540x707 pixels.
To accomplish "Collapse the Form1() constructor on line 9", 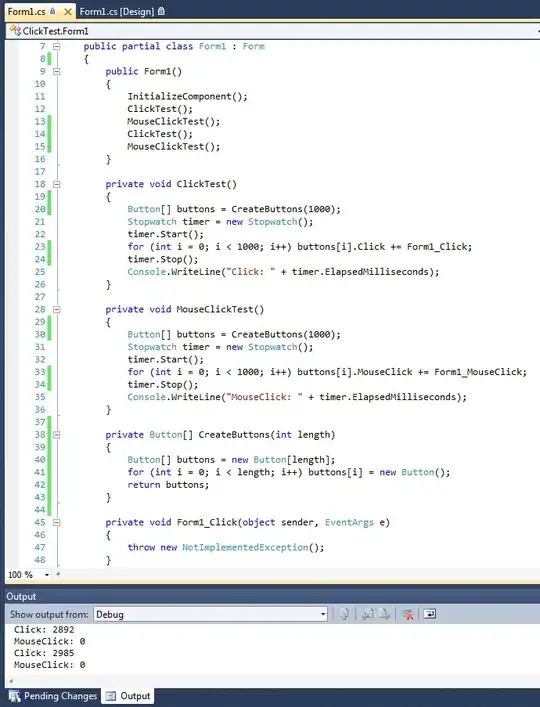I will pyautogui.click(x=57, y=71).
